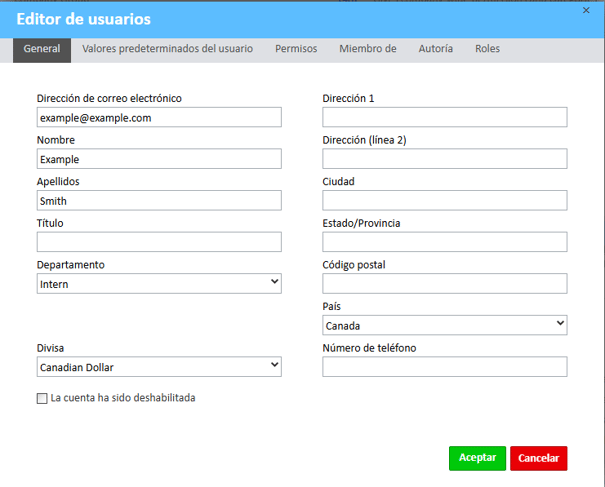Click the Estado/Provincia input field
Viewport: 605px width, 487px height.
(444, 242)
